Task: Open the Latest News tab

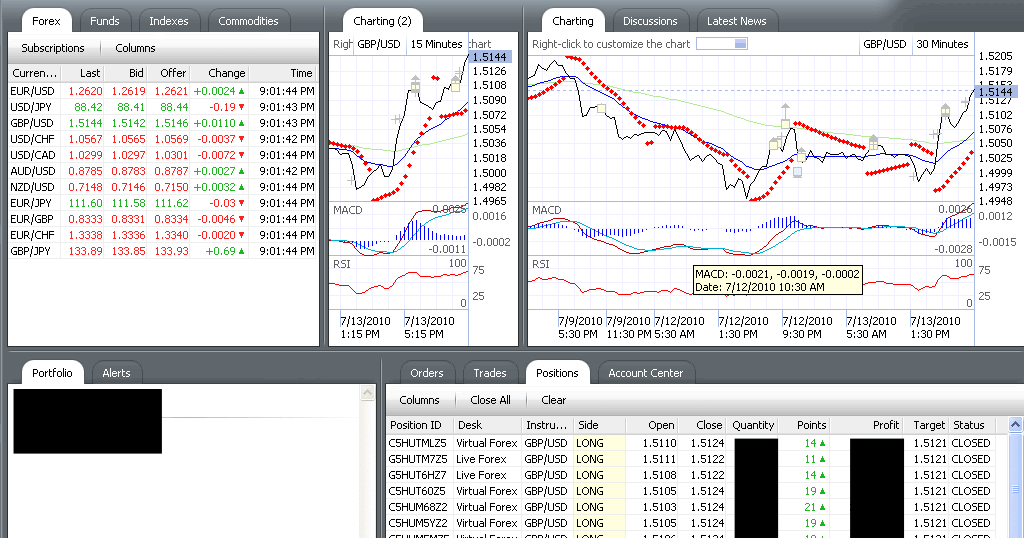Action: [737, 21]
